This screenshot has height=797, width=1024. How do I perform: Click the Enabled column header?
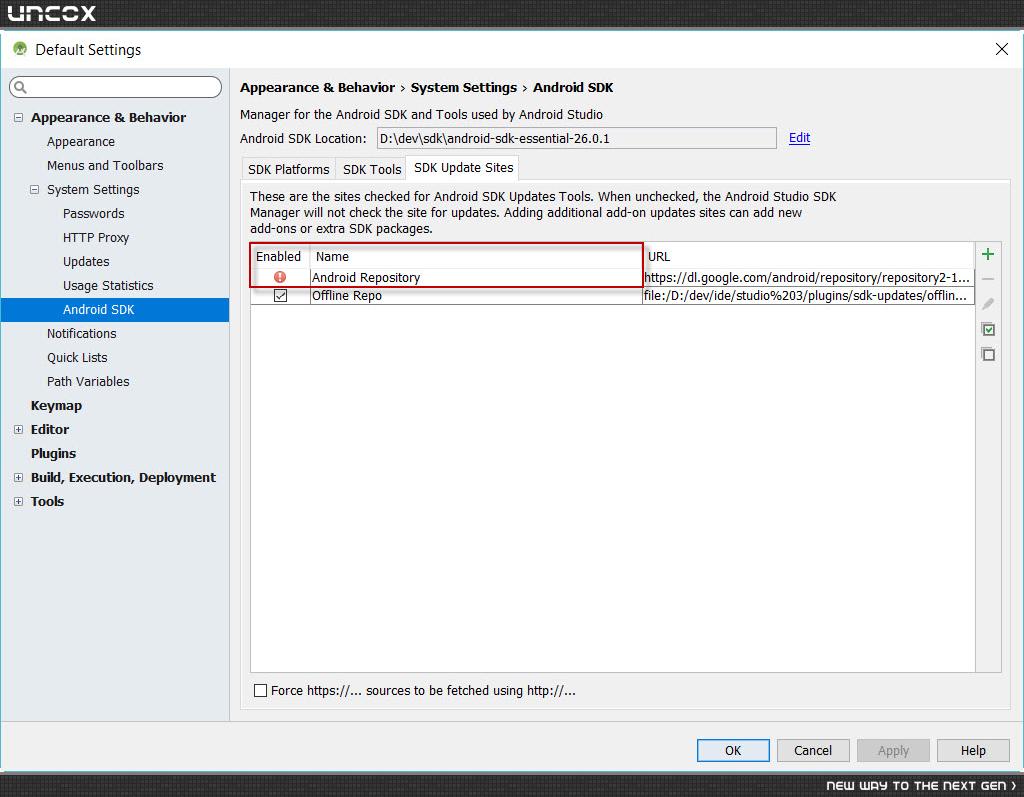coord(279,257)
